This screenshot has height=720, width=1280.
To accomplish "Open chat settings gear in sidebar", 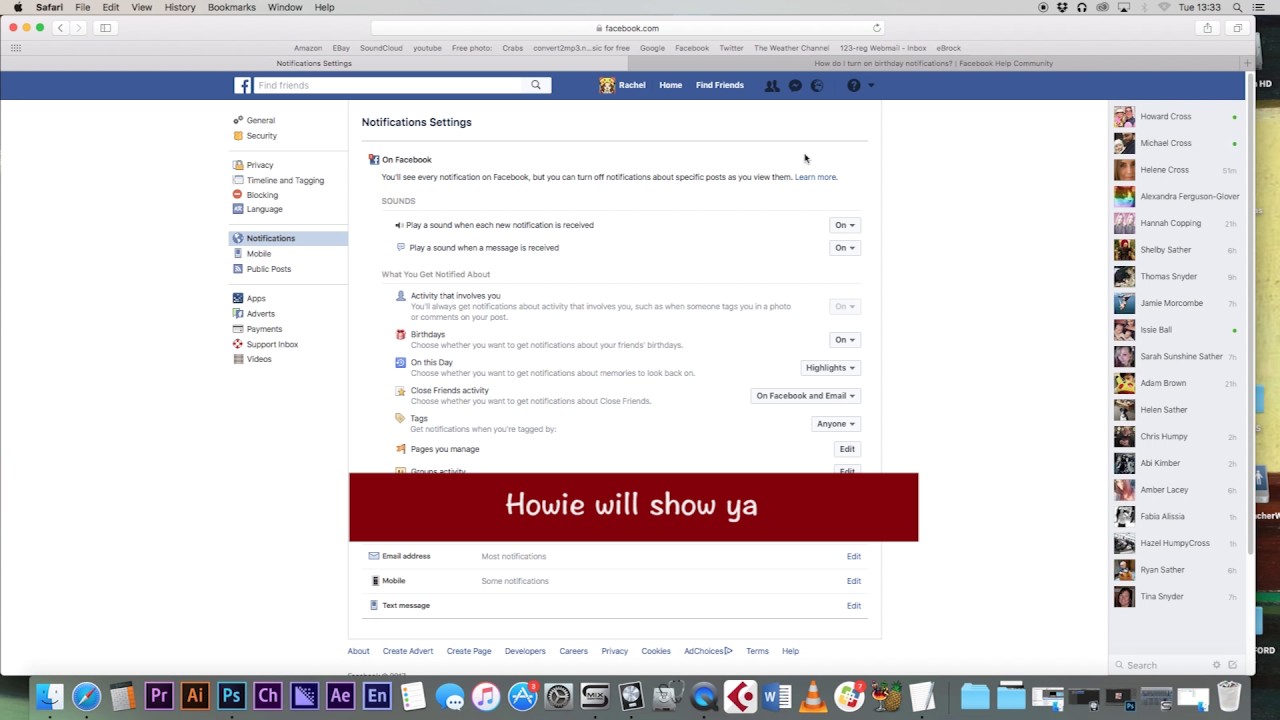I will point(1216,665).
